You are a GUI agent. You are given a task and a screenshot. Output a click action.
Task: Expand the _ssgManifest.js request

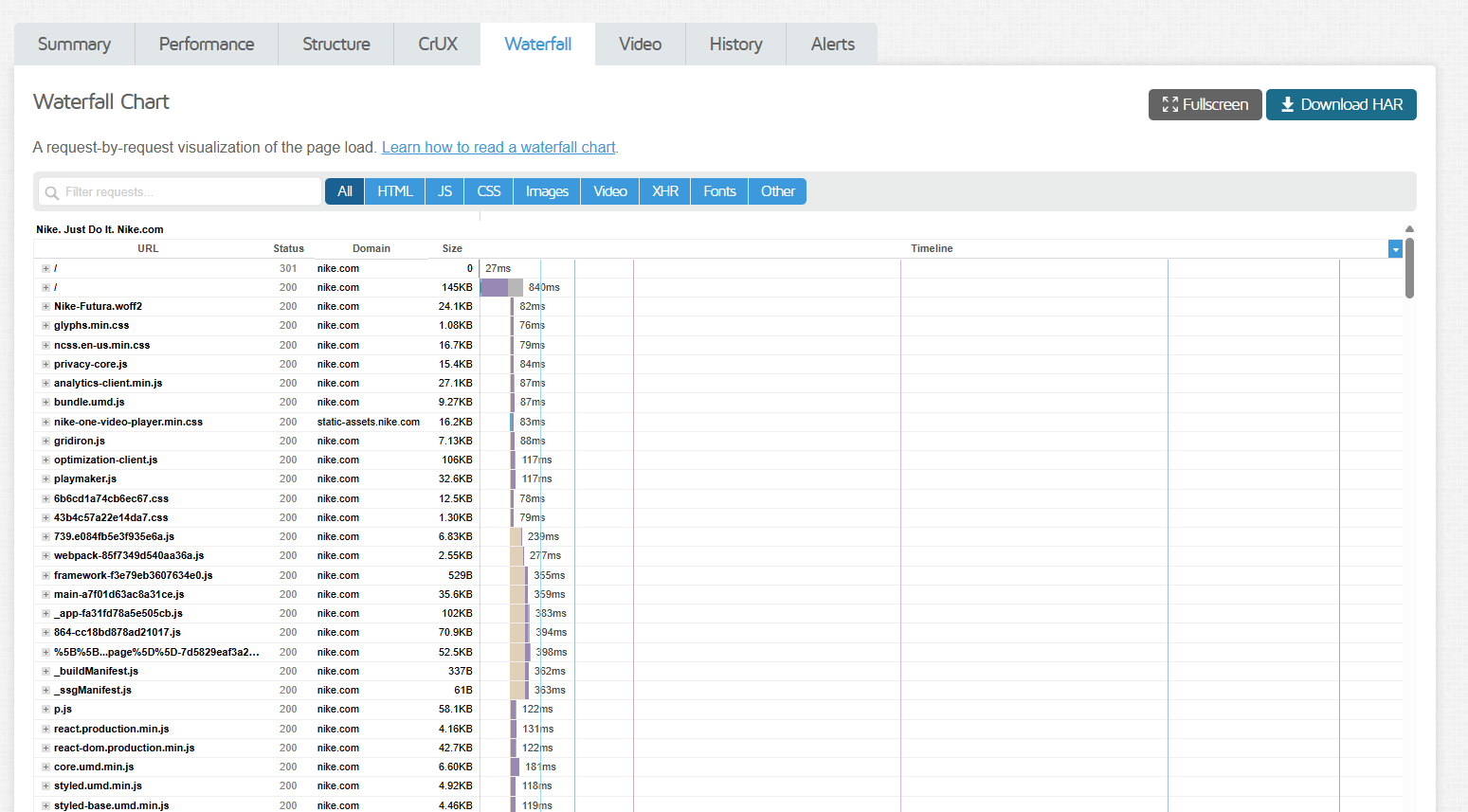tap(45, 691)
